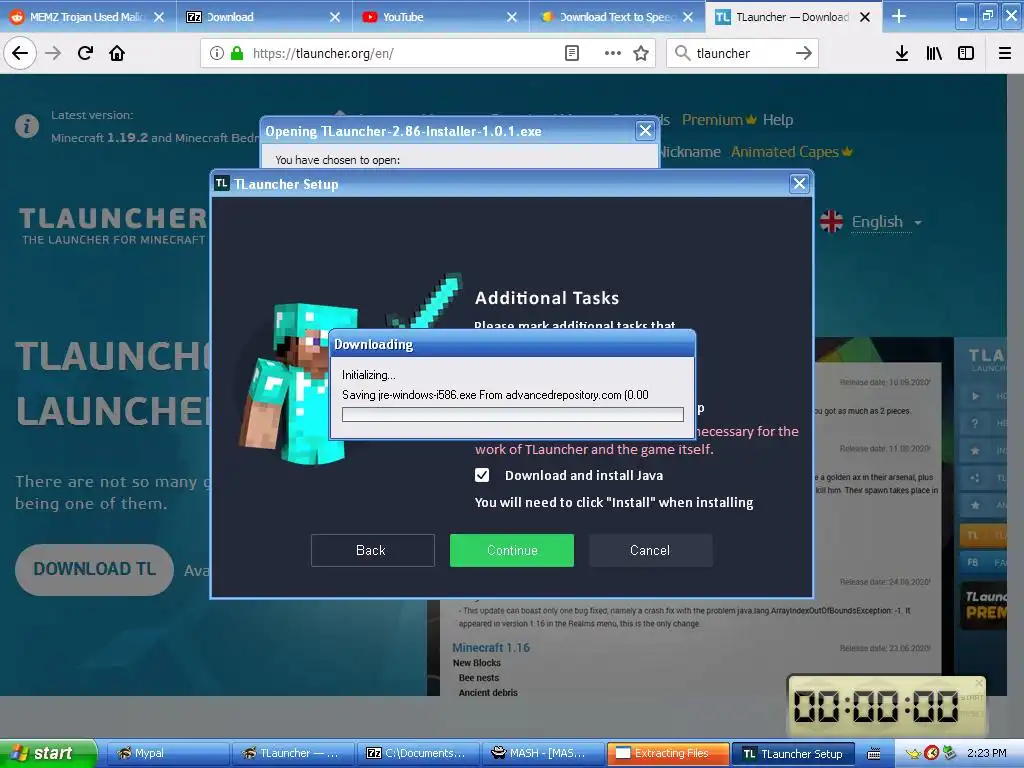This screenshot has width=1024, height=768.
Task: Open the Help menu link
Action: point(778,120)
